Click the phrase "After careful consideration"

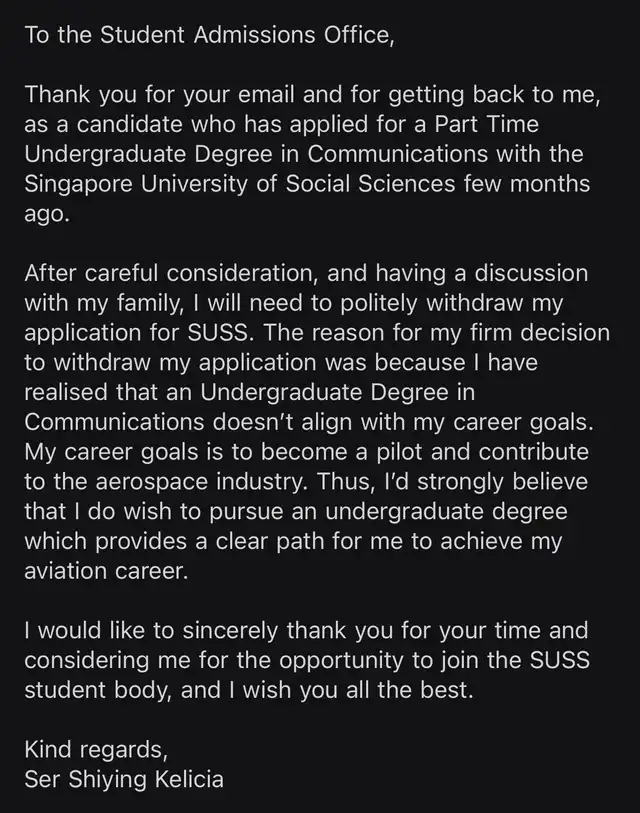pyautogui.click(x=151, y=274)
